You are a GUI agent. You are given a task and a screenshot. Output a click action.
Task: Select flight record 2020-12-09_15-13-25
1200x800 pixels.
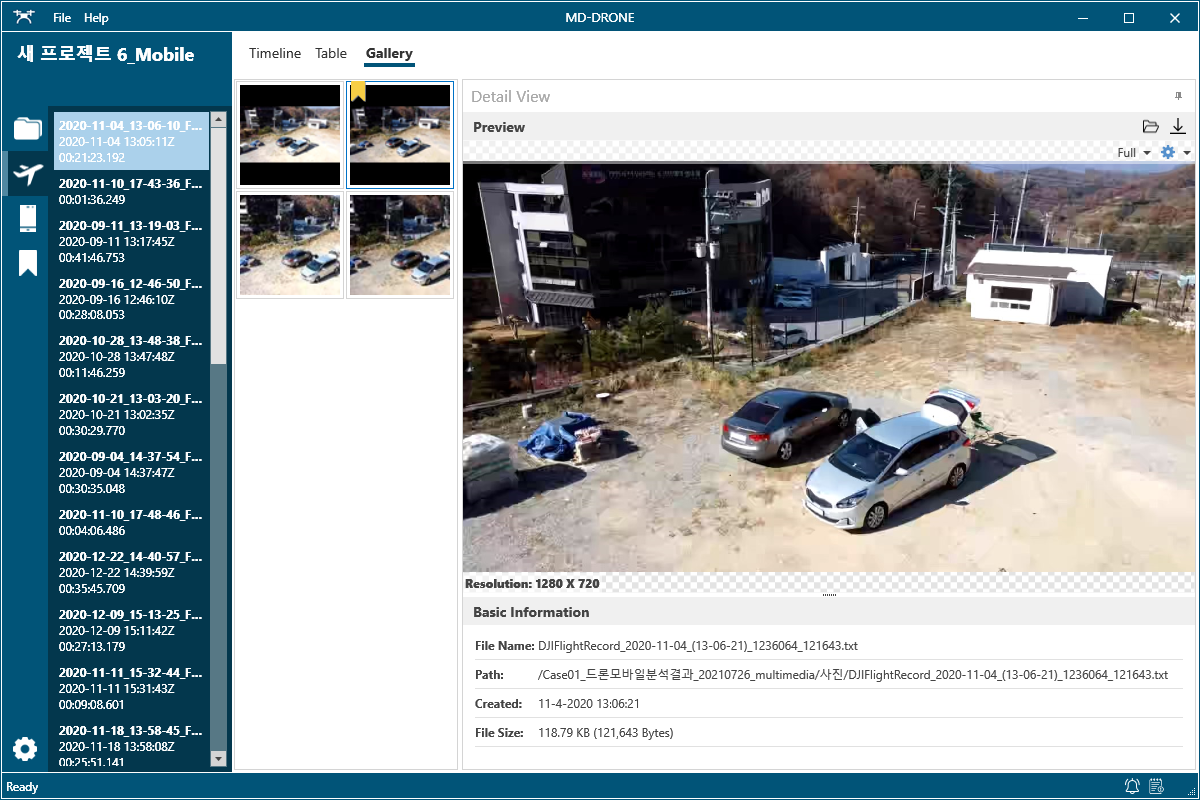[x=131, y=631]
